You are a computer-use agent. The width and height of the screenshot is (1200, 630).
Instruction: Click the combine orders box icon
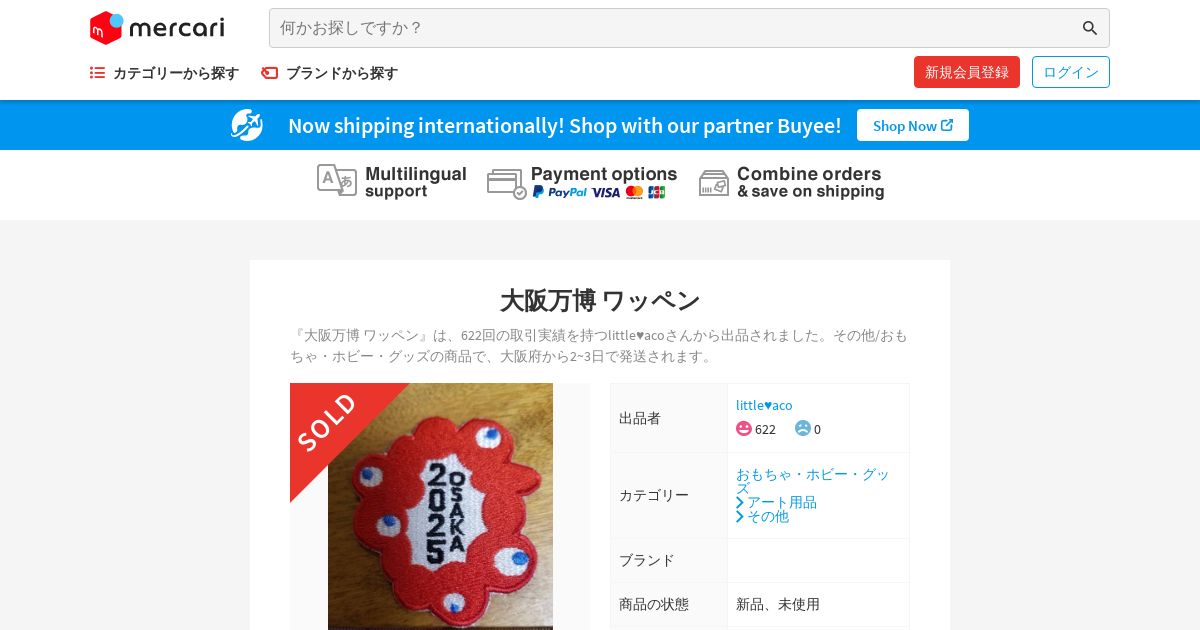point(714,183)
